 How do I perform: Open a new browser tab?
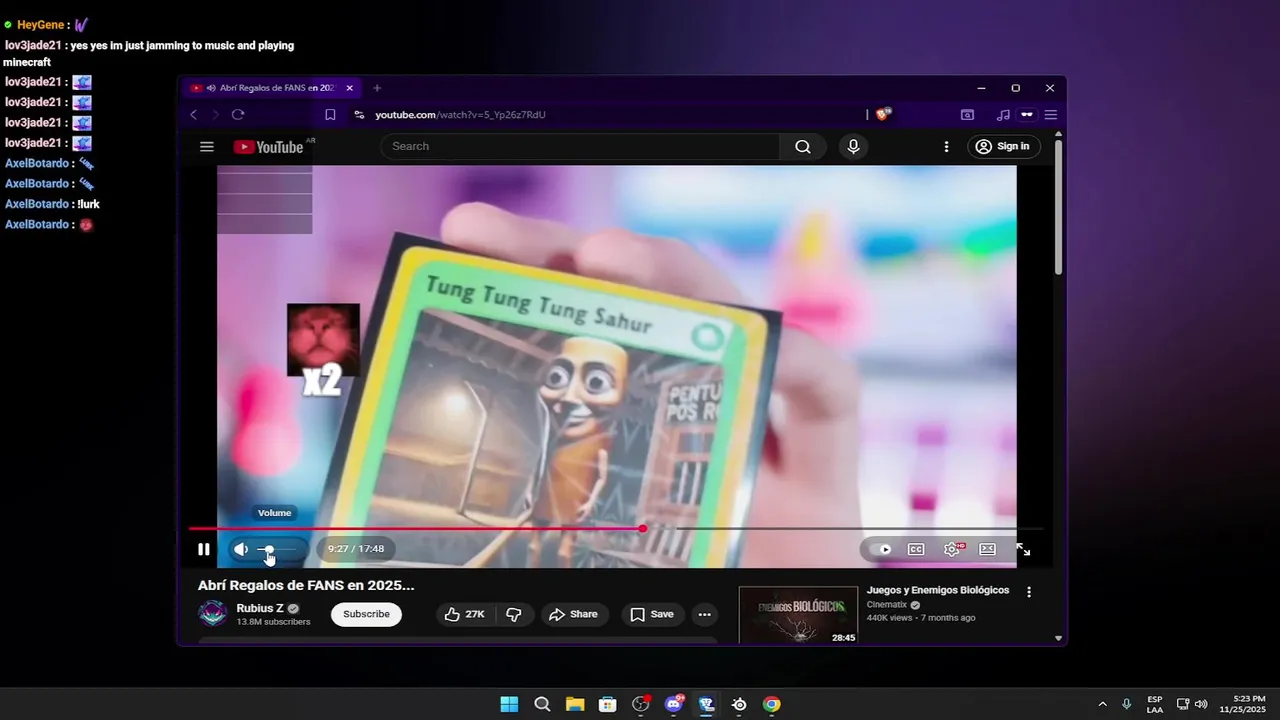tap(377, 88)
